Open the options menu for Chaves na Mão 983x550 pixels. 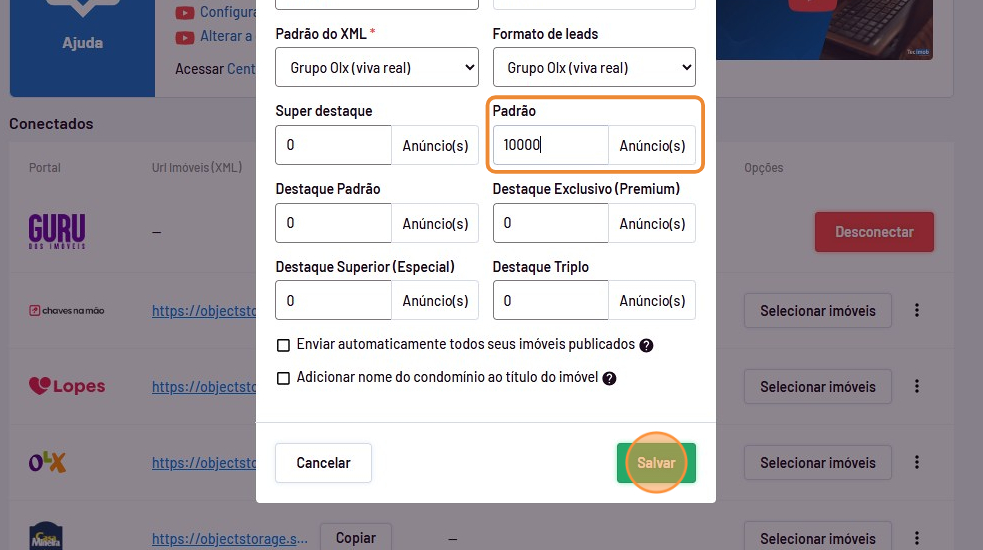point(917,311)
